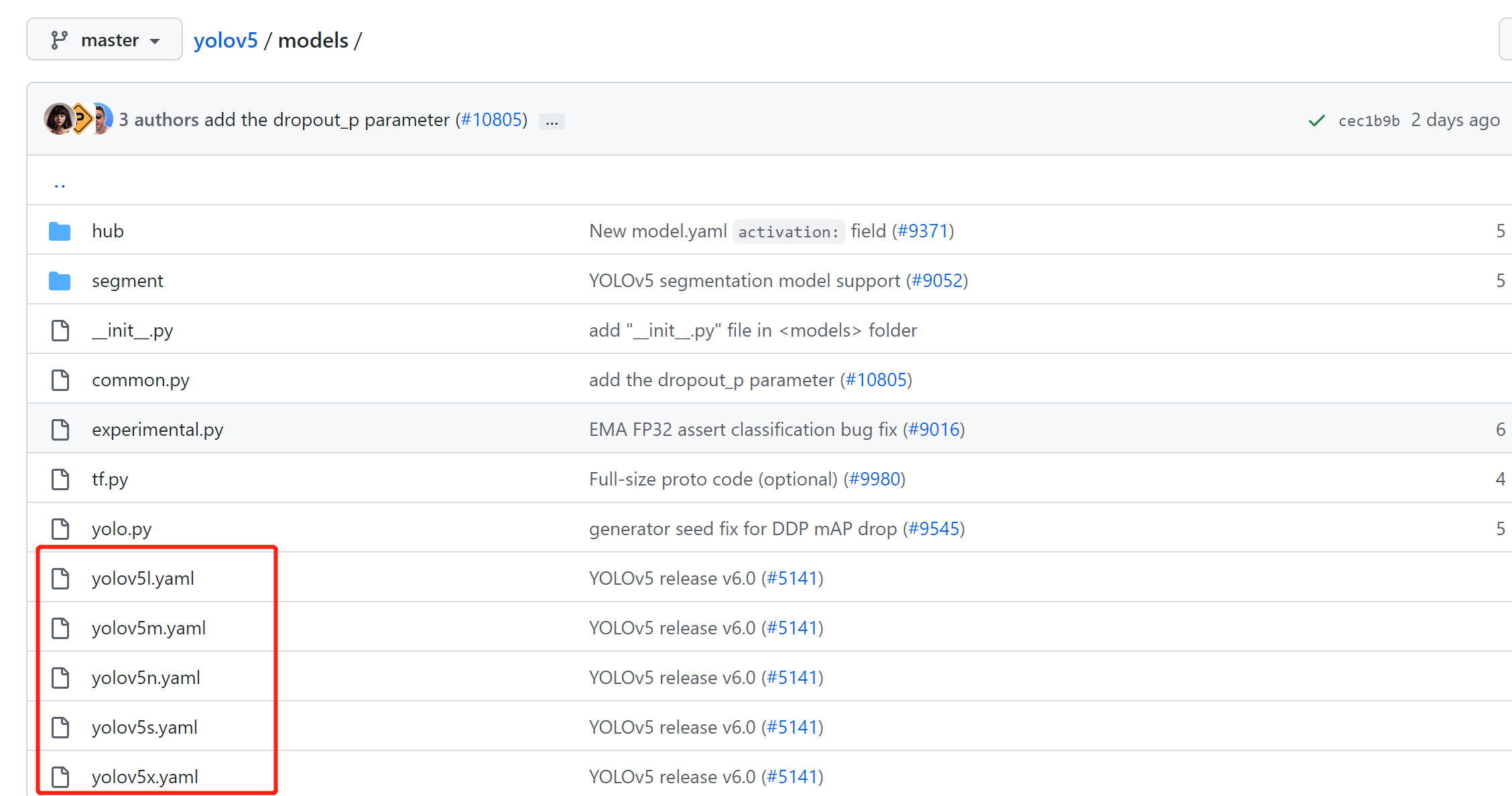Click the models breadcrumb text
Image resolution: width=1512 pixels, height=796 pixels.
313,40
